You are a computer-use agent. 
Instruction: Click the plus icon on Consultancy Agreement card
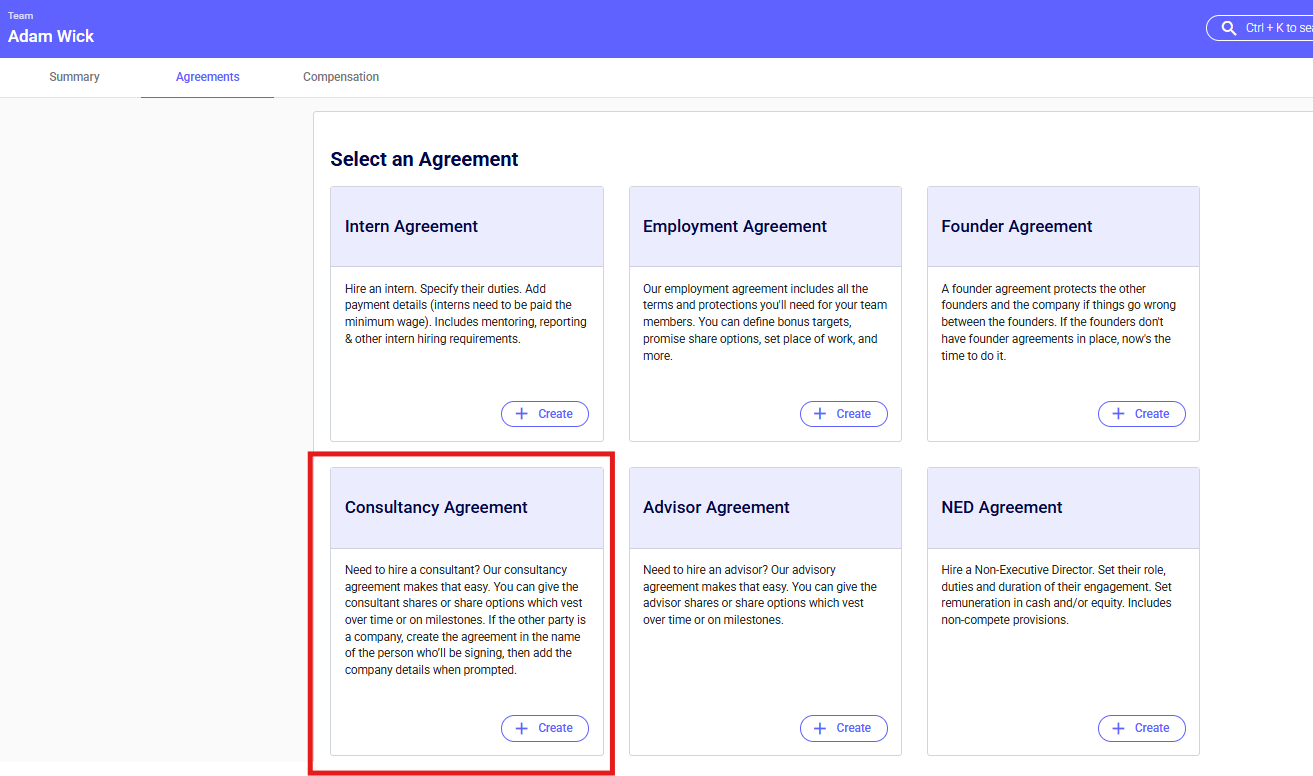click(521, 728)
